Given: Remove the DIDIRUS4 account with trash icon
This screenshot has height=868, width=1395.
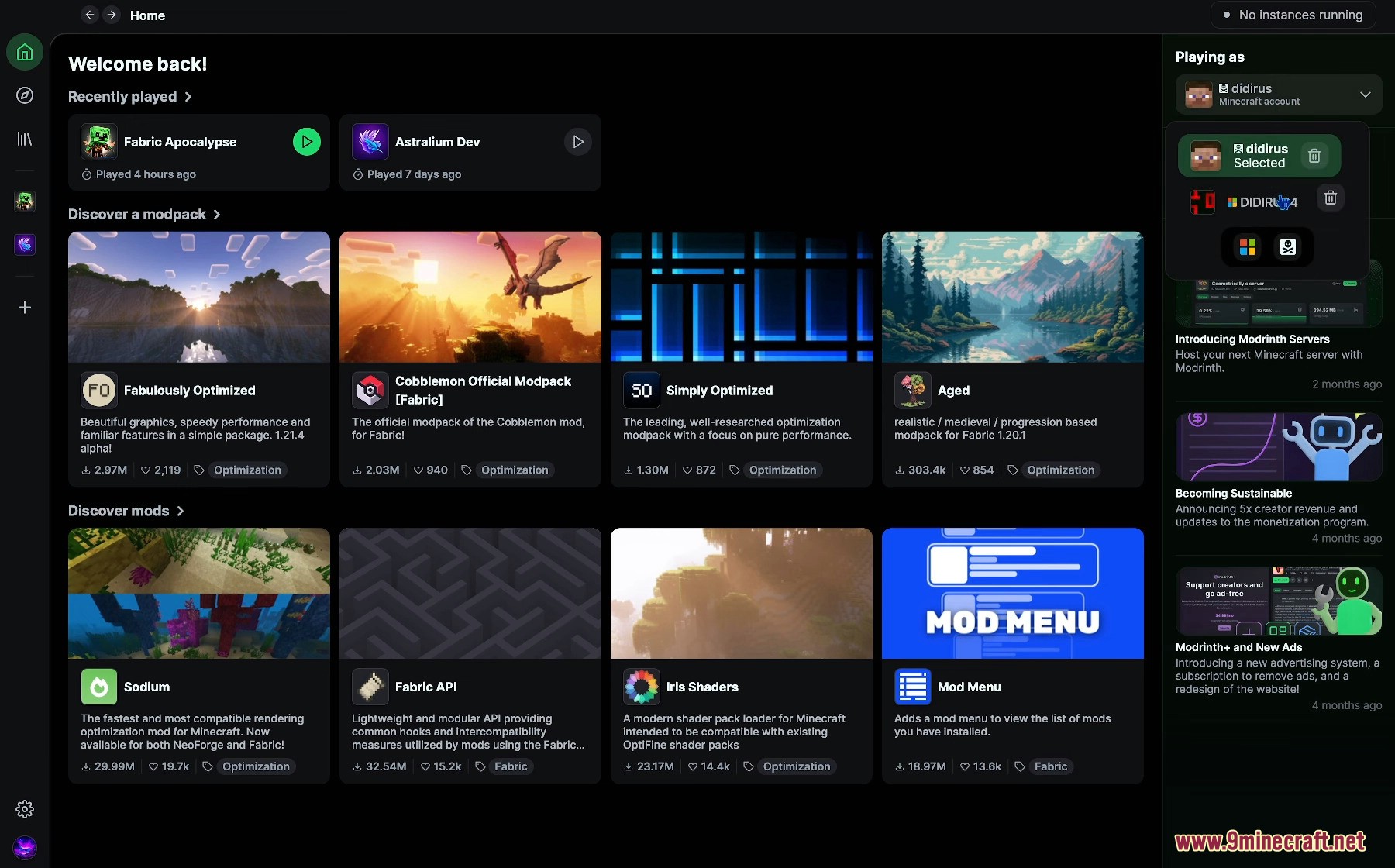Looking at the screenshot, I should [x=1331, y=198].
